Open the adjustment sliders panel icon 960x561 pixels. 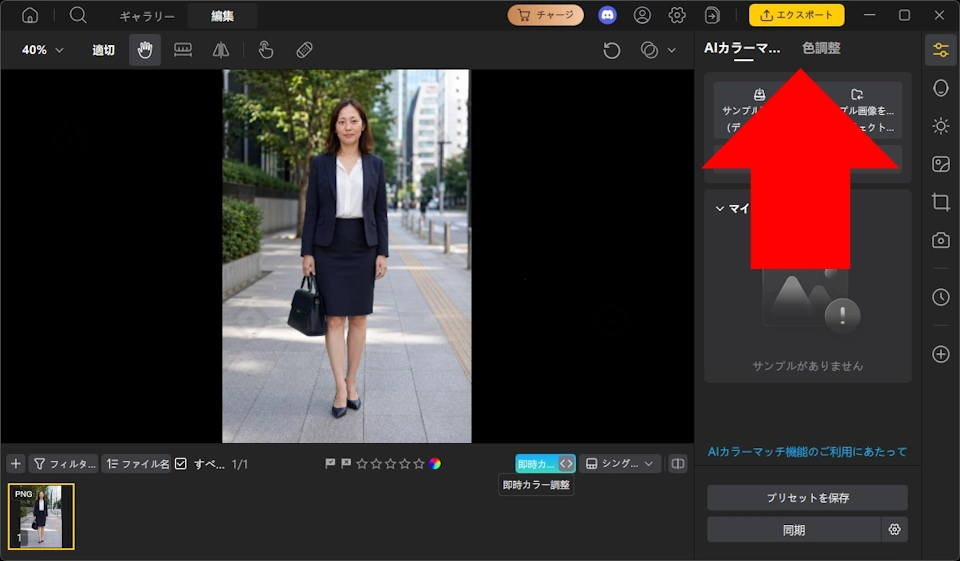click(x=941, y=50)
